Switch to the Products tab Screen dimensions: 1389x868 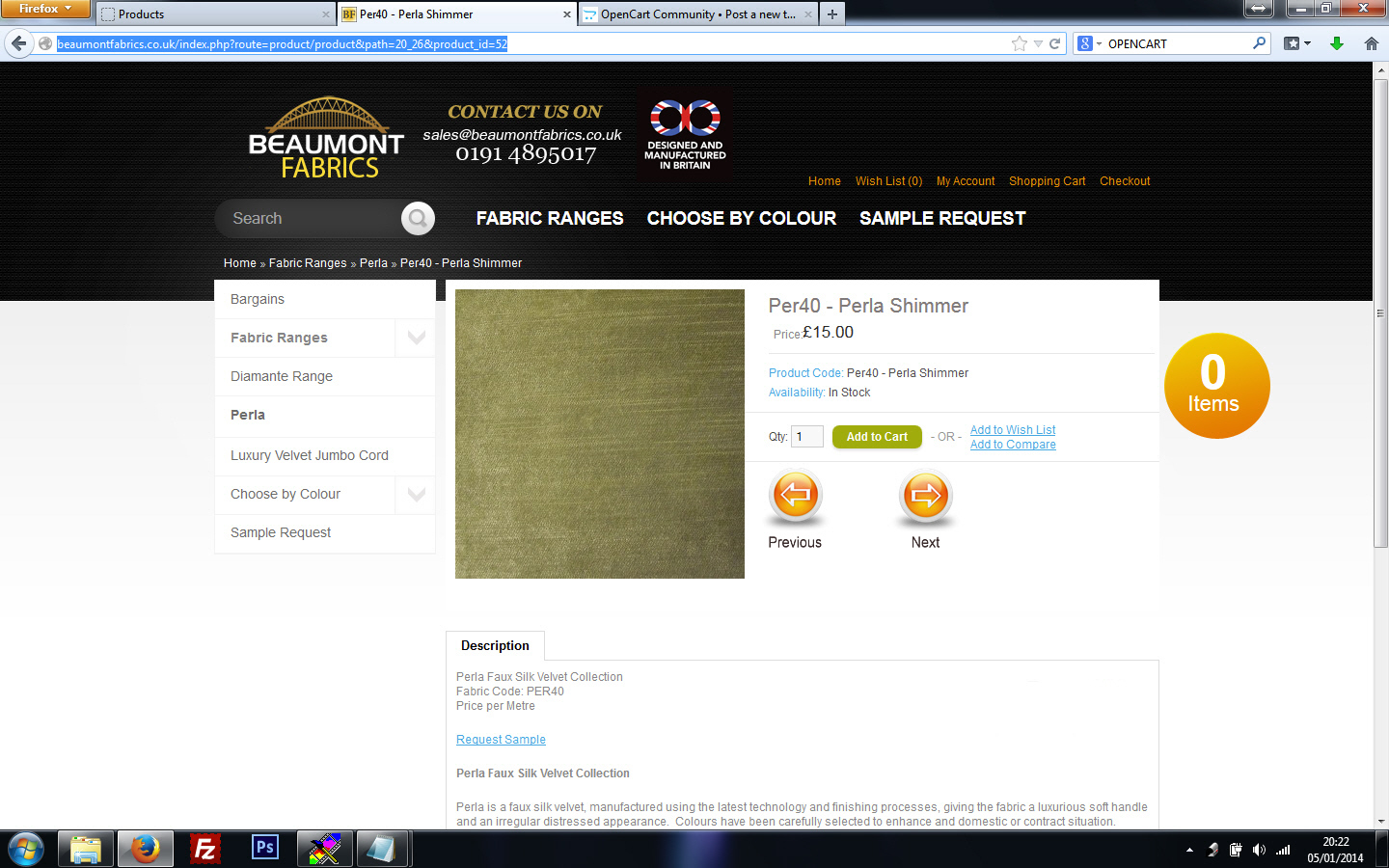215,14
